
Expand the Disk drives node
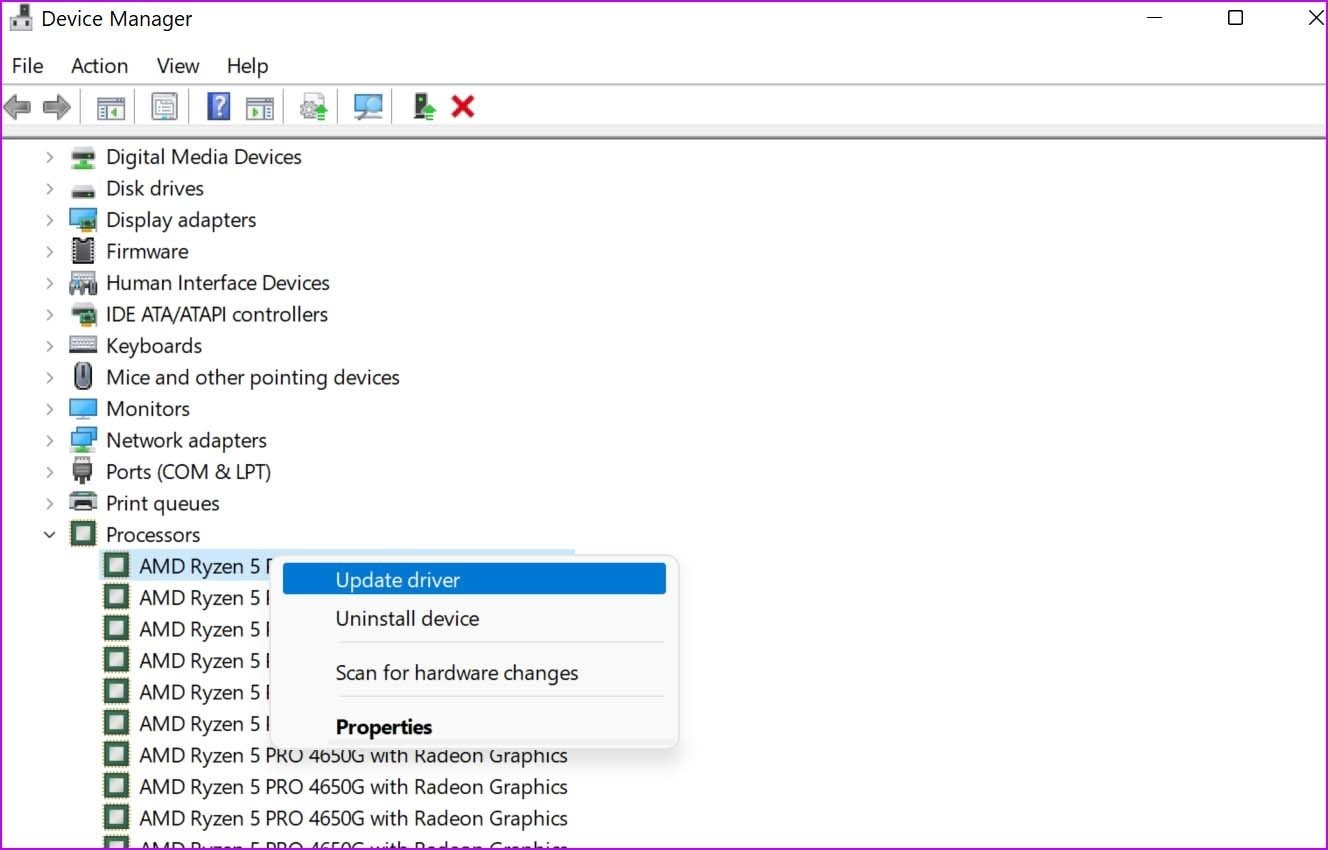click(49, 189)
